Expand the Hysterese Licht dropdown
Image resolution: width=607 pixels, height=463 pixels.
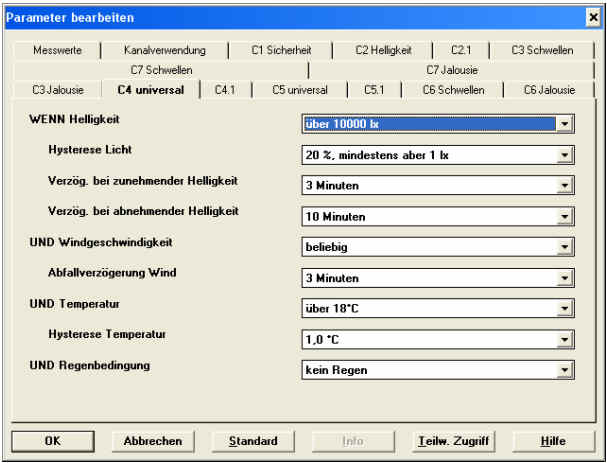[x=565, y=155]
